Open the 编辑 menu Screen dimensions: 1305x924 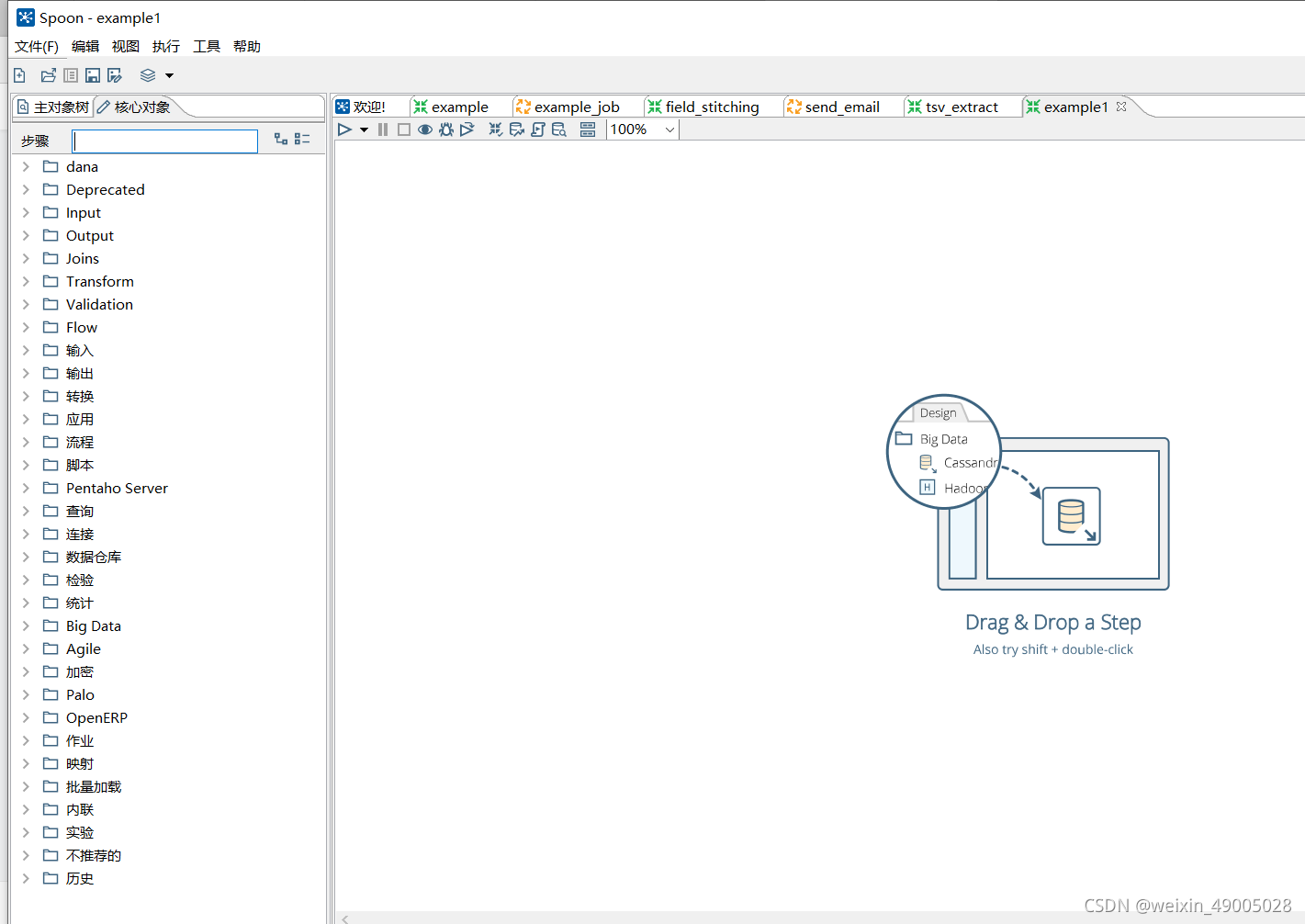85,47
